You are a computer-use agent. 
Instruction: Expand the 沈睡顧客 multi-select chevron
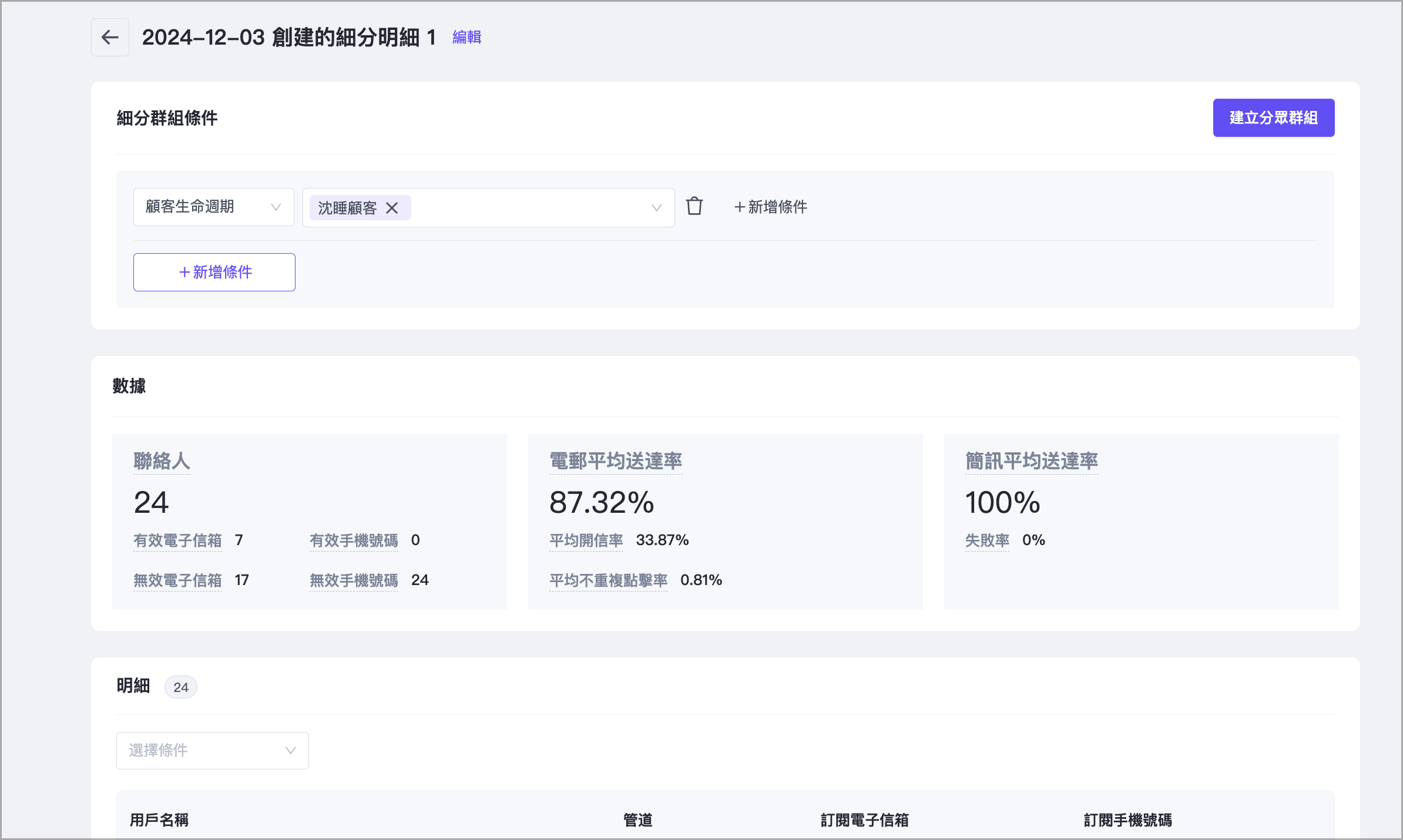coord(656,208)
